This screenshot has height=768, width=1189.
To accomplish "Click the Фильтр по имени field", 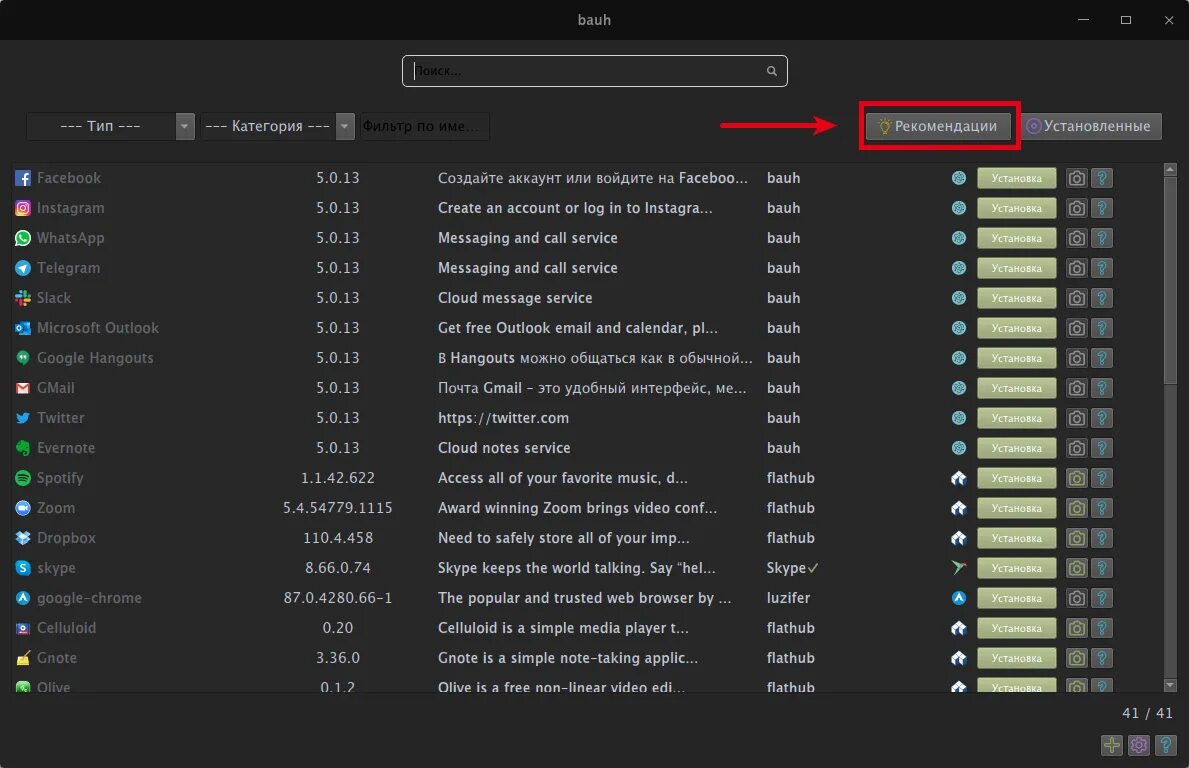I will tap(425, 126).
